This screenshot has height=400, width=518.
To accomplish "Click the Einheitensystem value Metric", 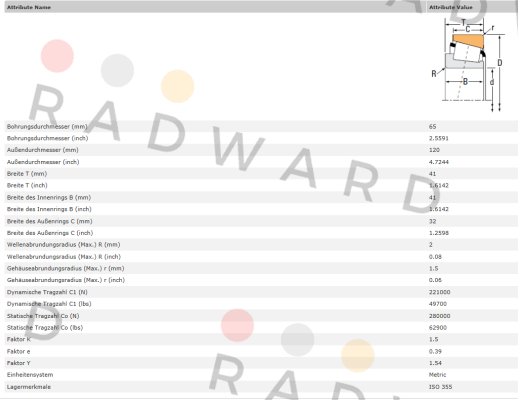I will point(437,375).
